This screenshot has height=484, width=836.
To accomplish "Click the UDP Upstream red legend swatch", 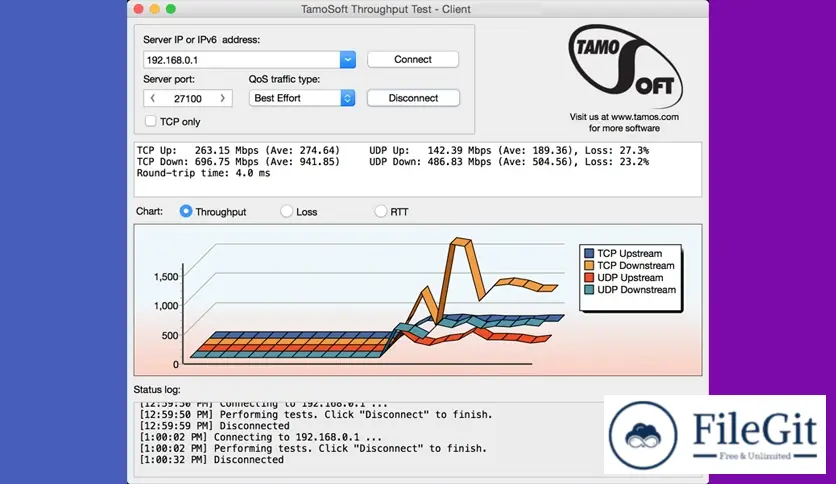I will tap(589, 278).
